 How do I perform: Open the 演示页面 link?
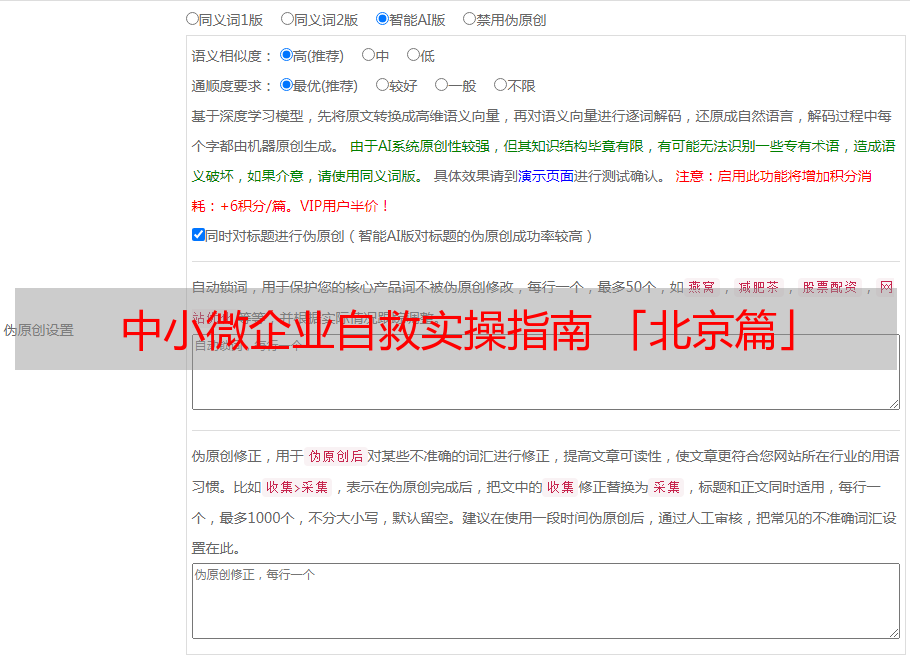click(546, 176)
